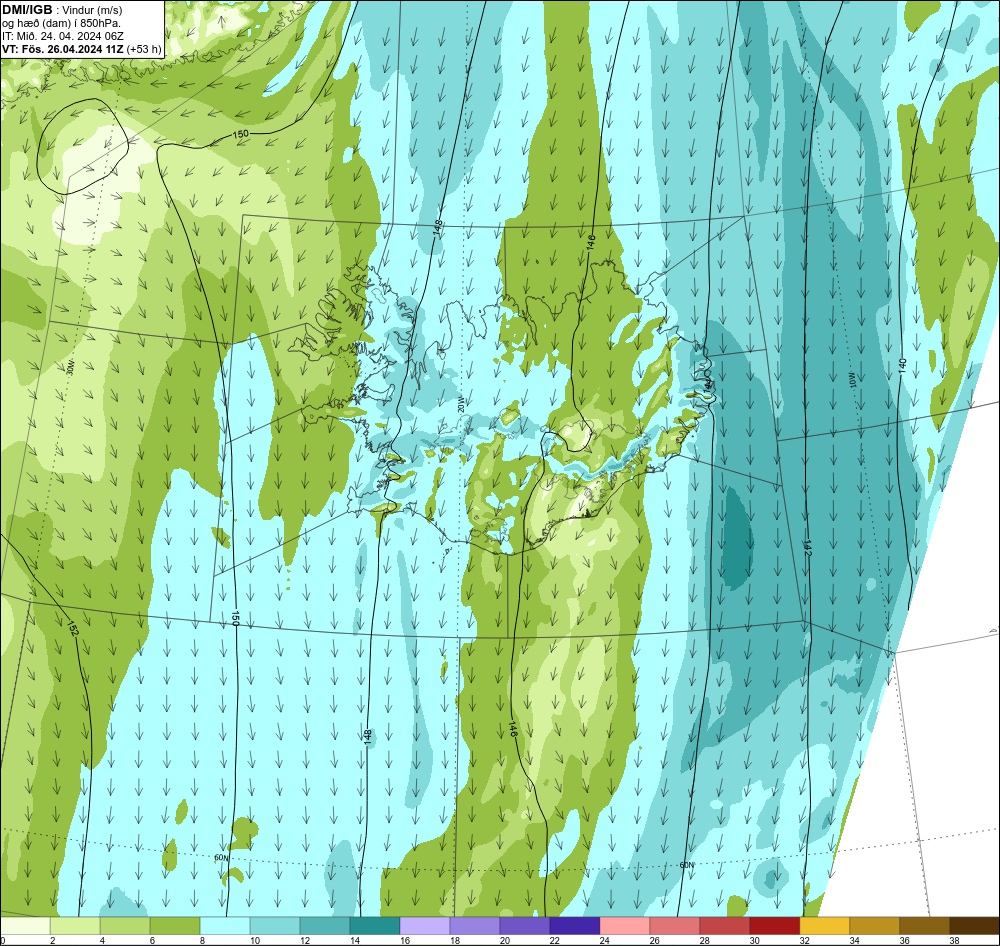Screen dimensions: 1000x946
Task: Click the 18–20 m/s purple legend swatch
Action: (x=475, y=926)
